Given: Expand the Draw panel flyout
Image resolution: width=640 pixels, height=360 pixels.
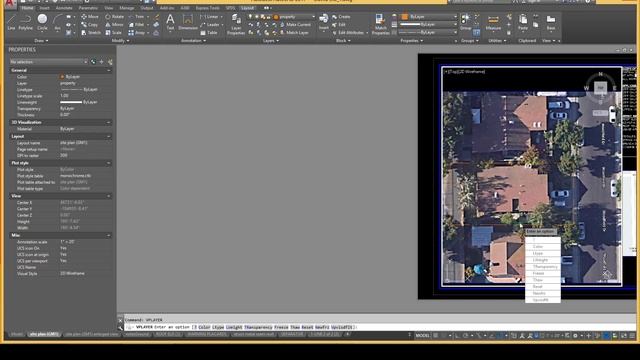Looking at the screenshot, I should click(x=41, y=40).
